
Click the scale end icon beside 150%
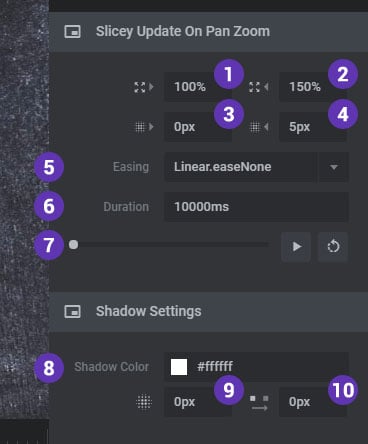(x=259, y=87)
